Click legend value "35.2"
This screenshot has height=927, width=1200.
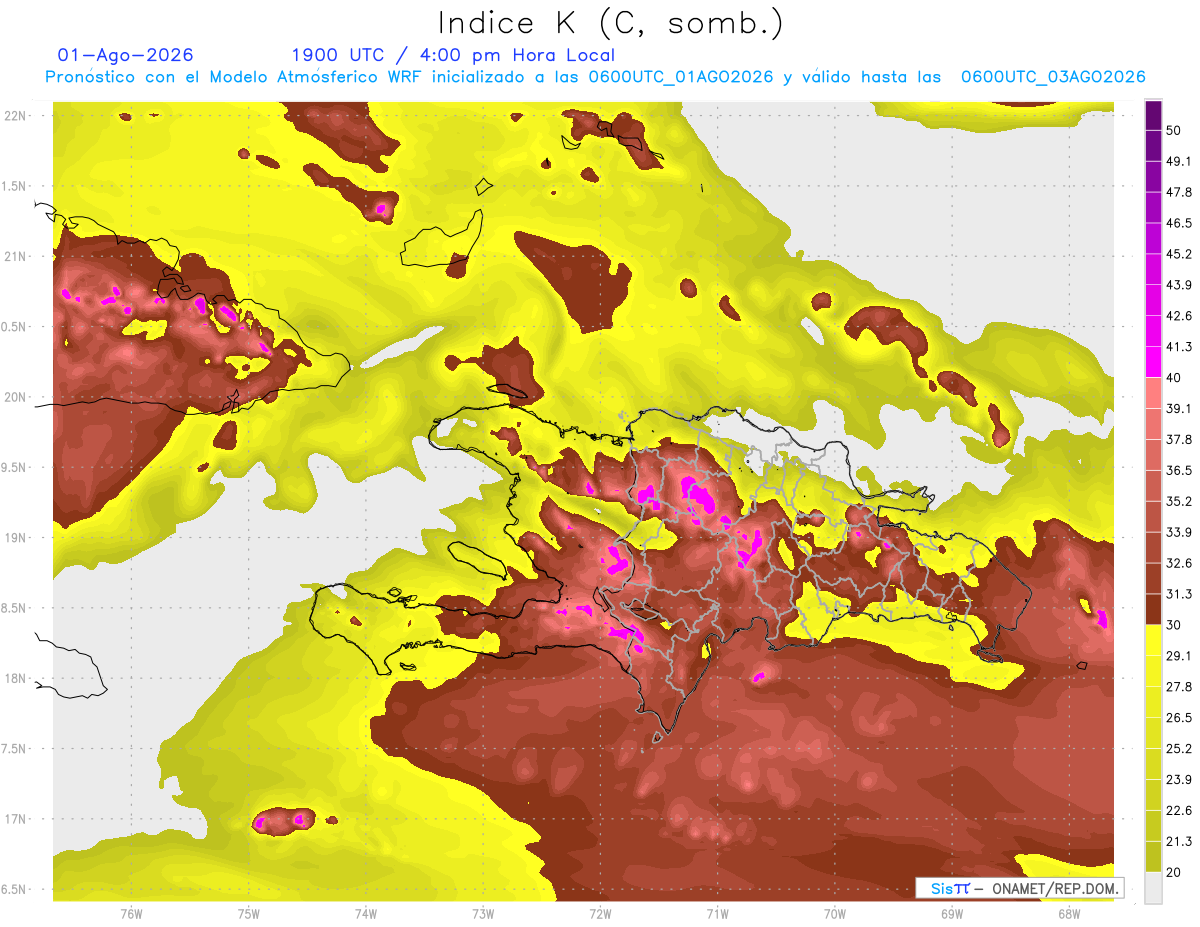(1178, 501)
